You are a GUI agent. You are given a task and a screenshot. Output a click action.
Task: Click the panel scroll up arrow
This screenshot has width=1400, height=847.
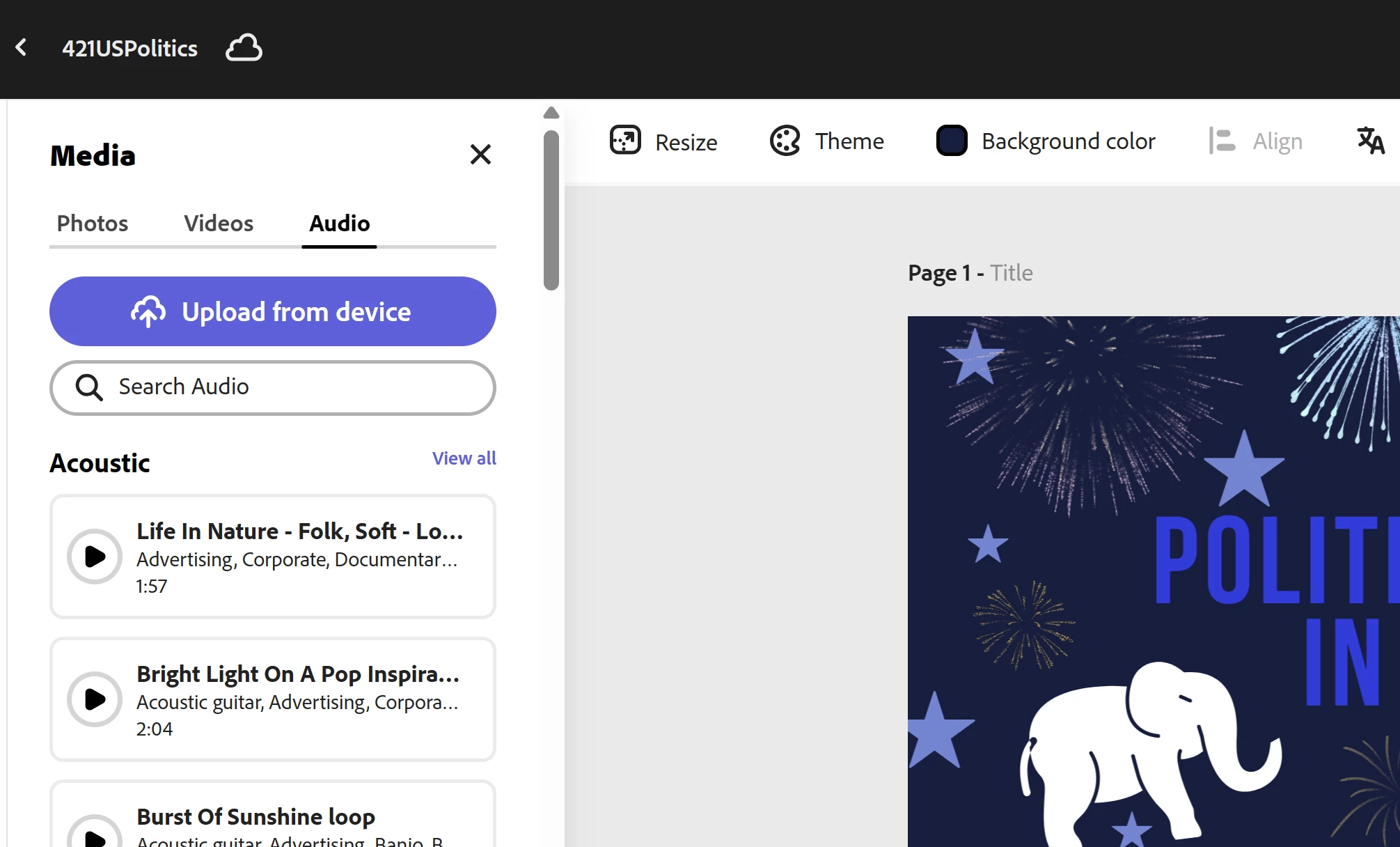551,113
